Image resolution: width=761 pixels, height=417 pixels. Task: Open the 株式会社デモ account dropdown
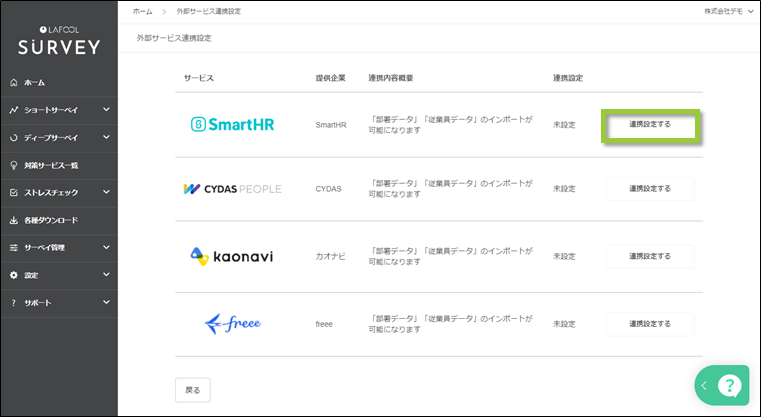pos(729,11)
